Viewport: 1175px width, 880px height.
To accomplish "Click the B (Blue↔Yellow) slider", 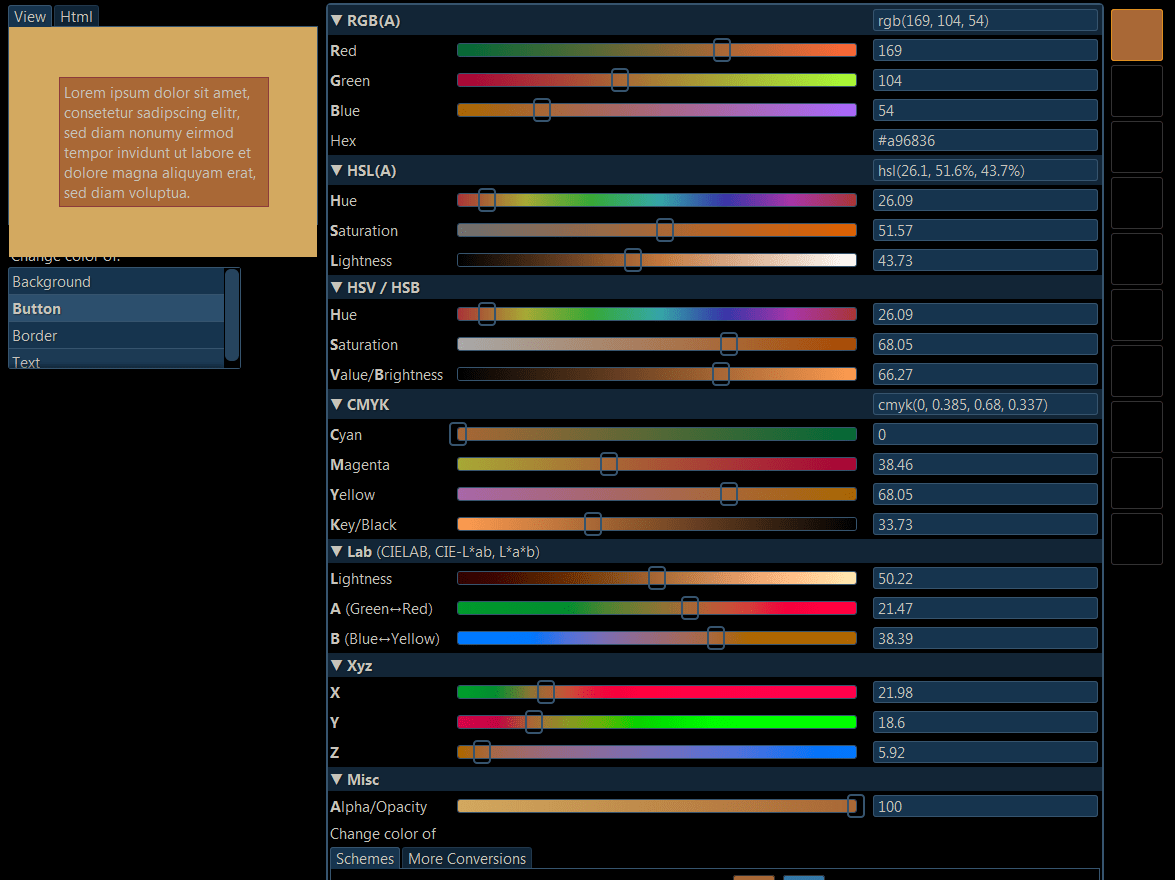I will tap(656, 638).
